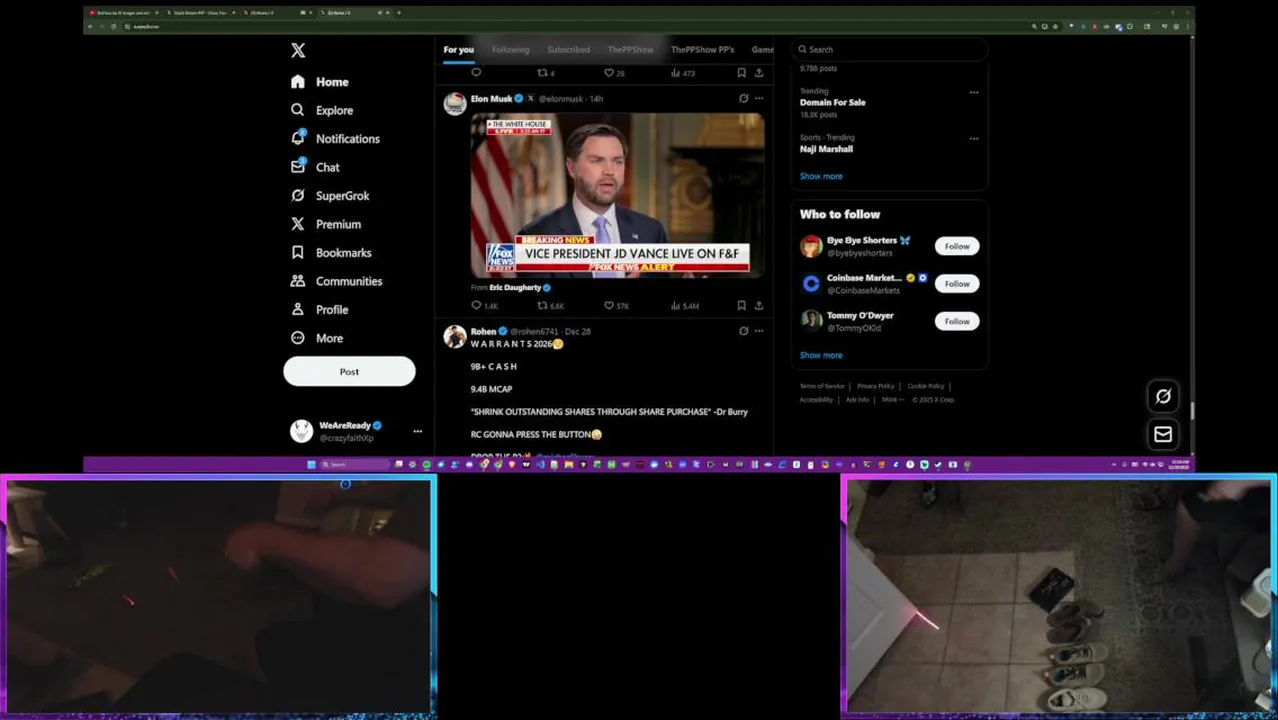Bookmark the Elon Musk post
1278x720 pixels.
741,306
